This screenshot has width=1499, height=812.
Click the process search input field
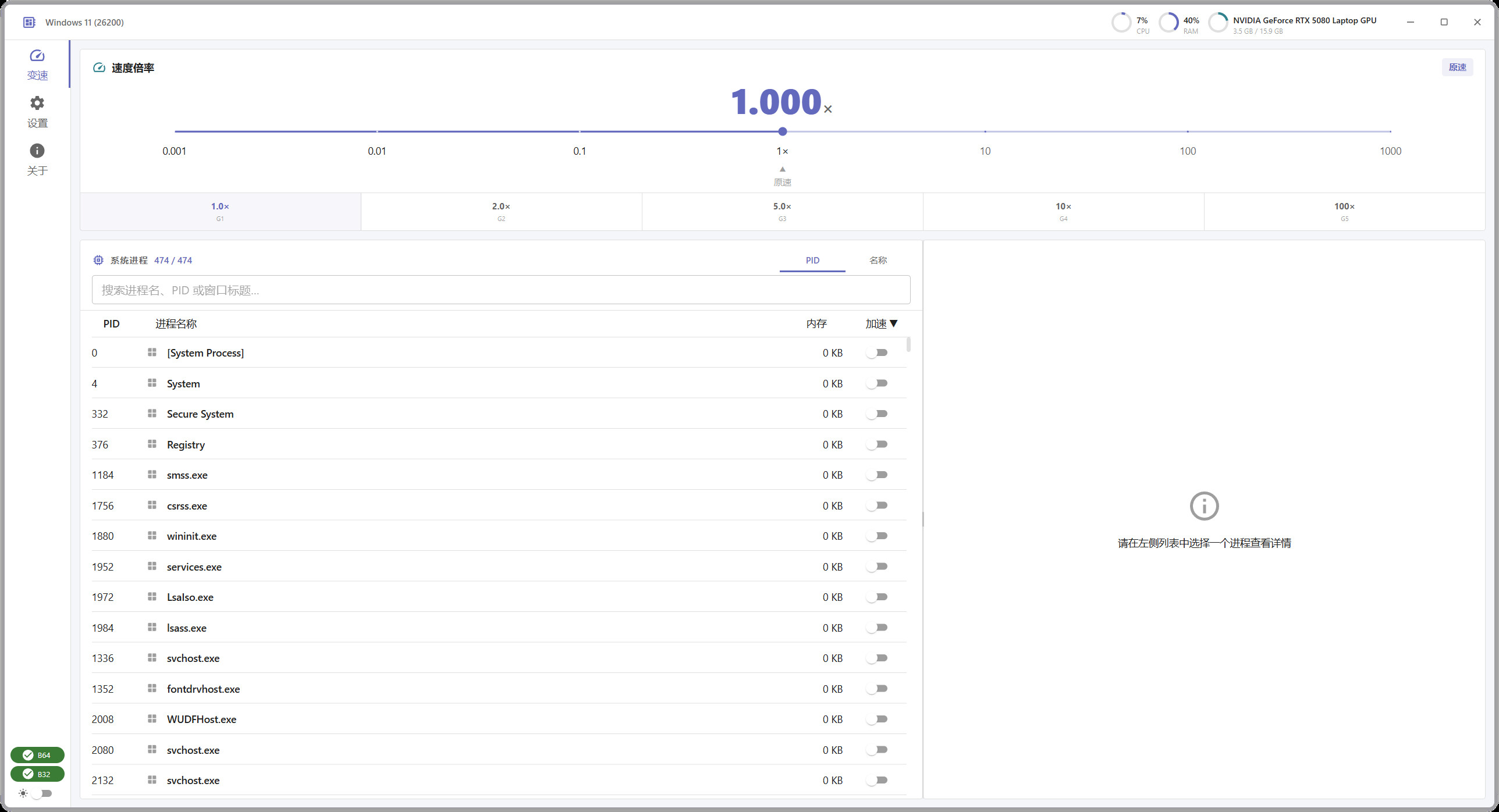pos(501,290)
